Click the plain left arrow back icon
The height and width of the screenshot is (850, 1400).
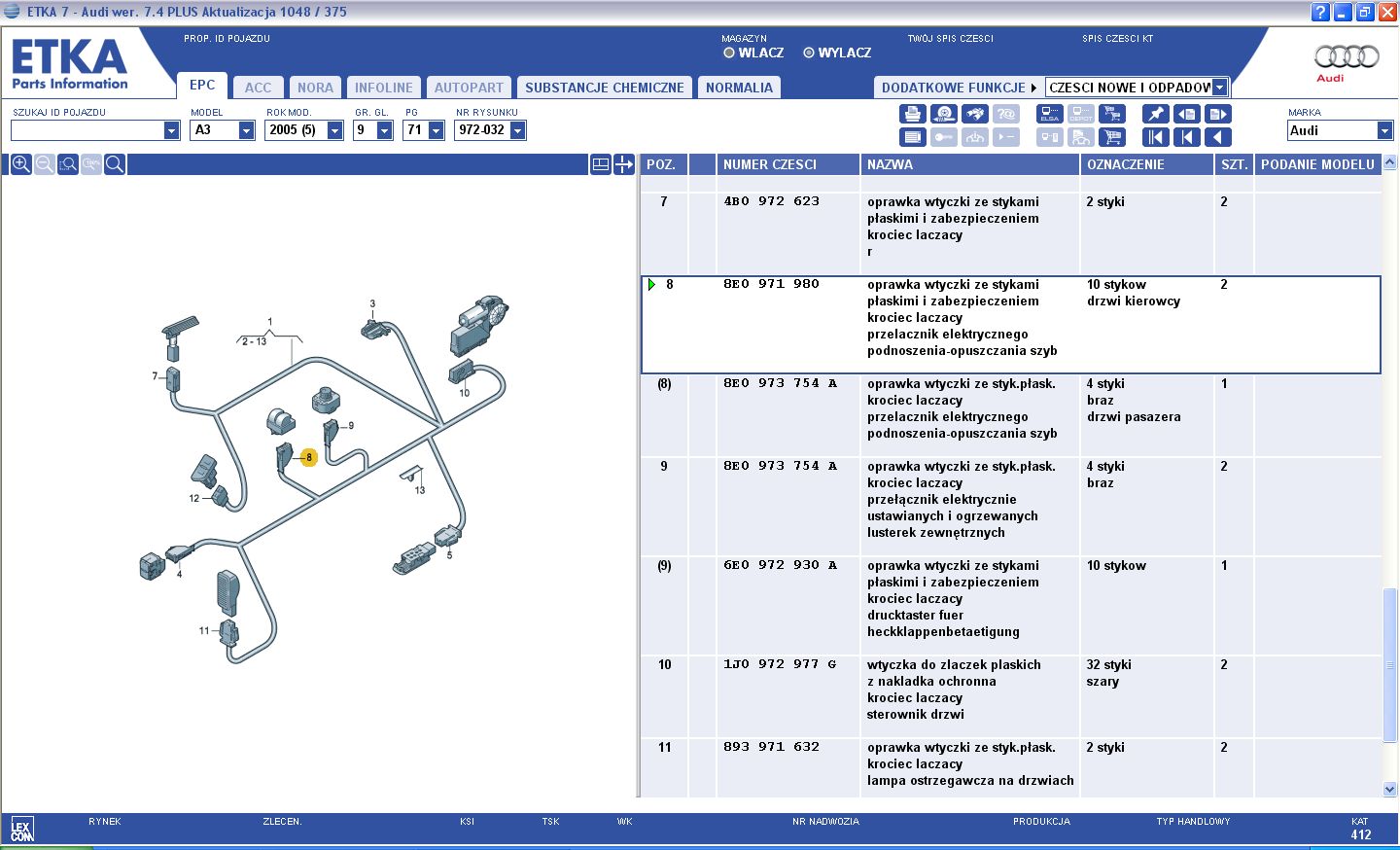(1218, 137)
